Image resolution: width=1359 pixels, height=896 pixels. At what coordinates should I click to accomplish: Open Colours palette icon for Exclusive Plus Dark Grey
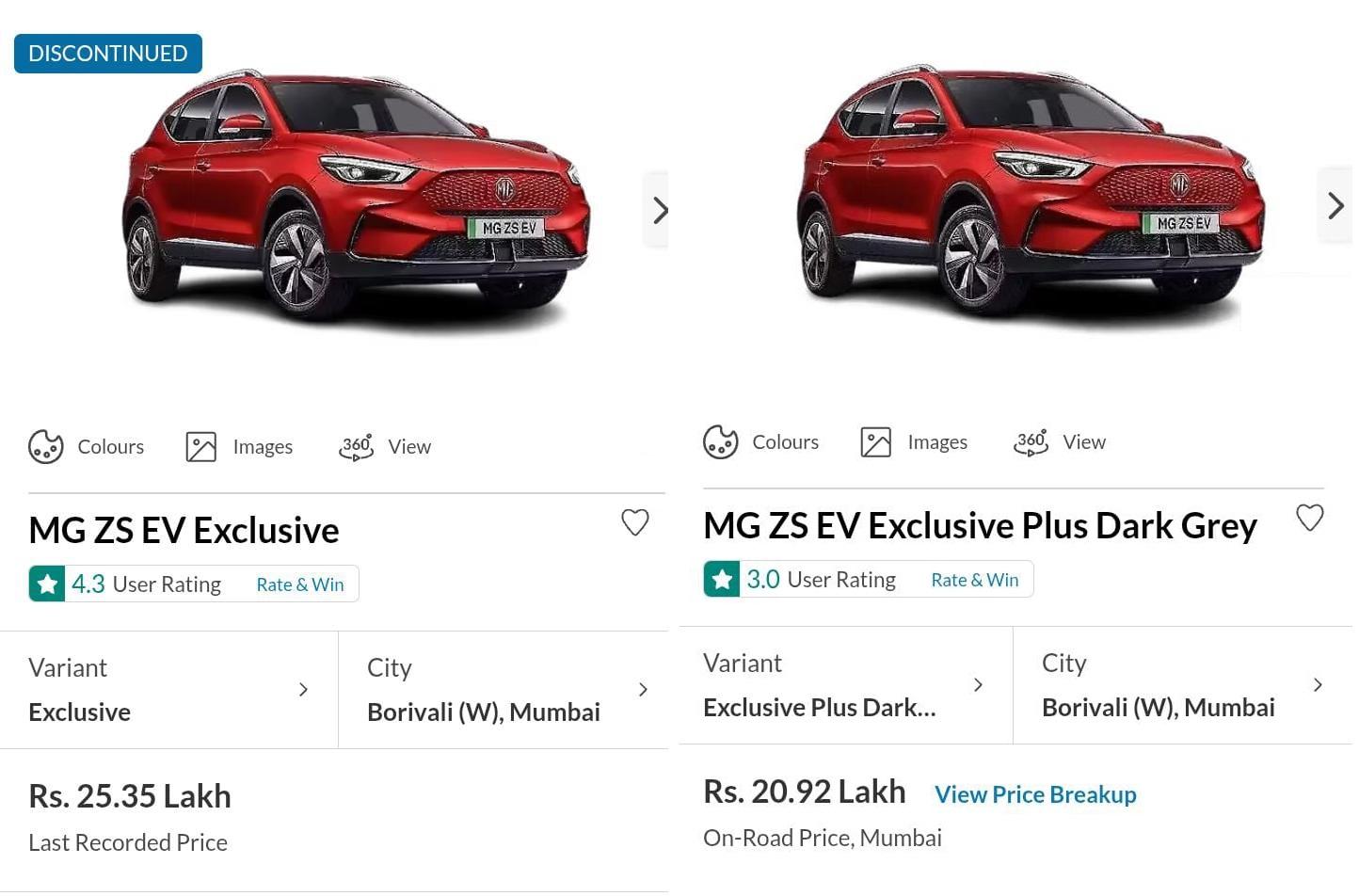[721, 441]
